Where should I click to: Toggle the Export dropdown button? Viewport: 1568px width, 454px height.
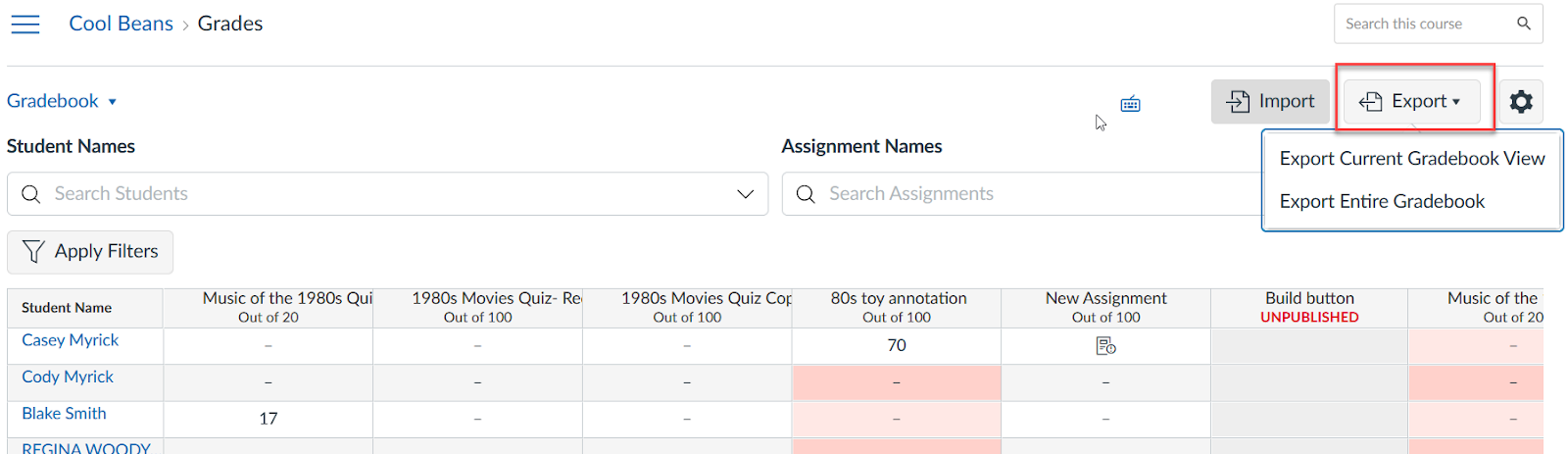point(1411,101)
